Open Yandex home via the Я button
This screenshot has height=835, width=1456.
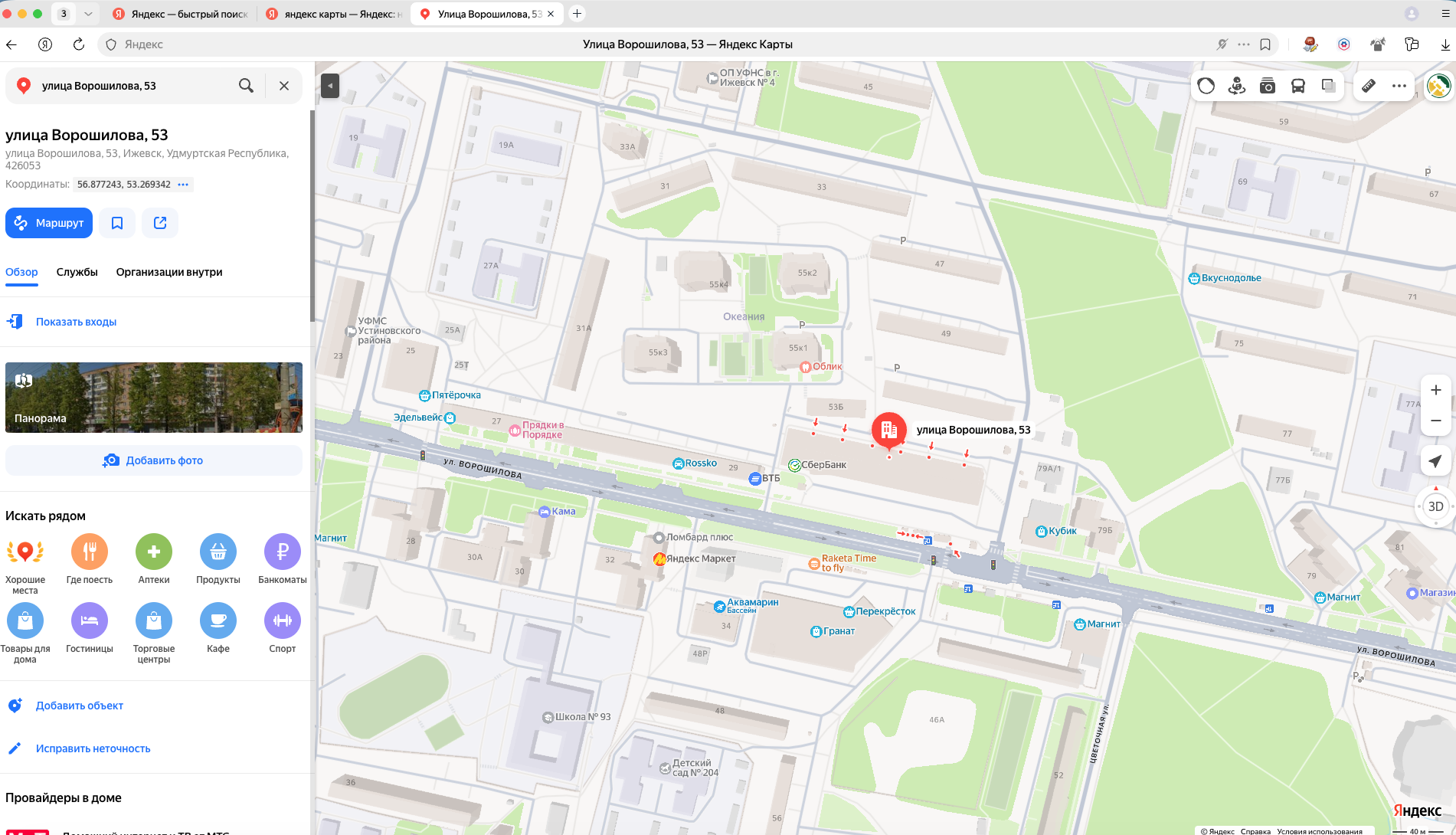(x=45, y=44)
